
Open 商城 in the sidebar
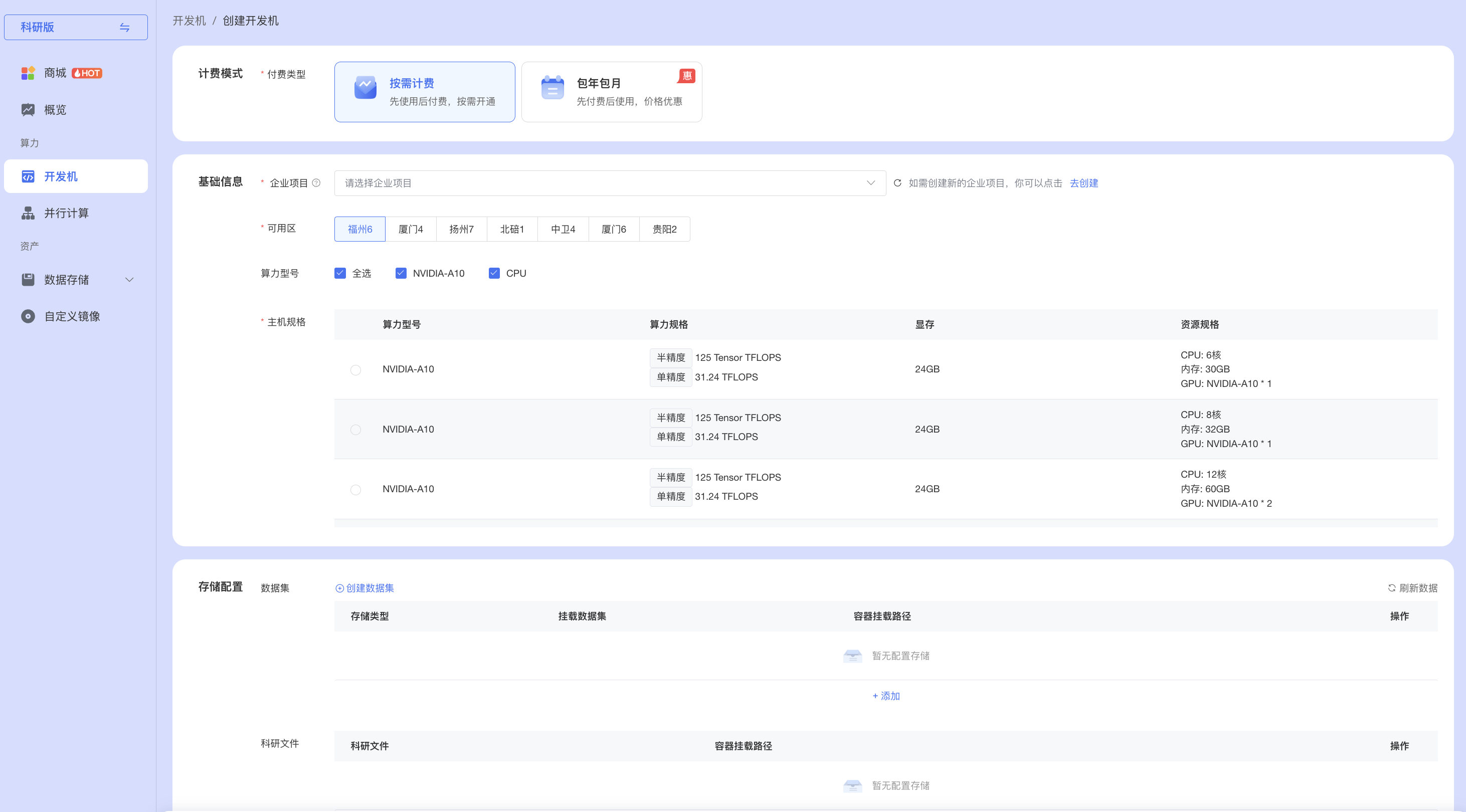76,73
